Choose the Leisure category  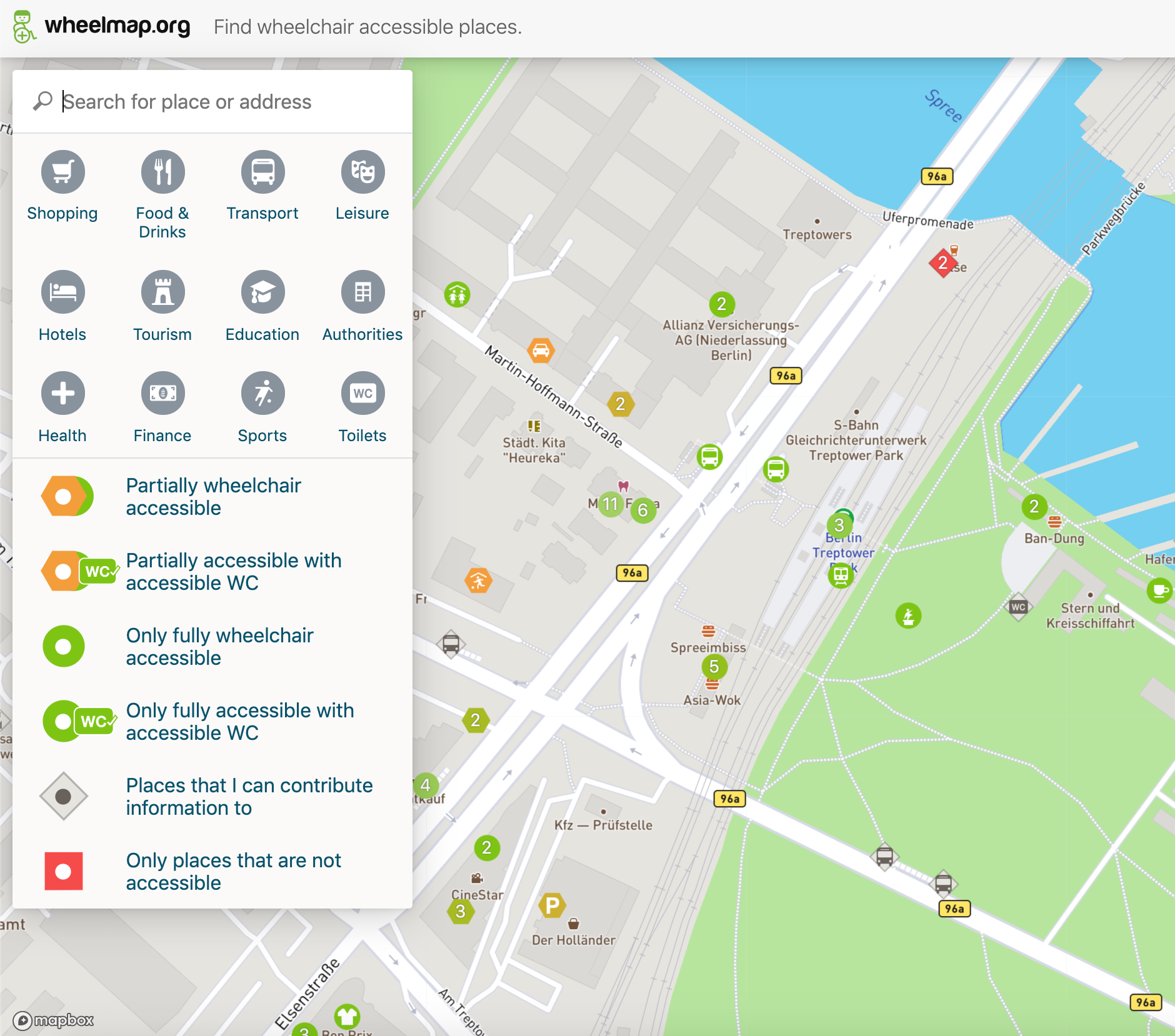[x=362, y=171]
